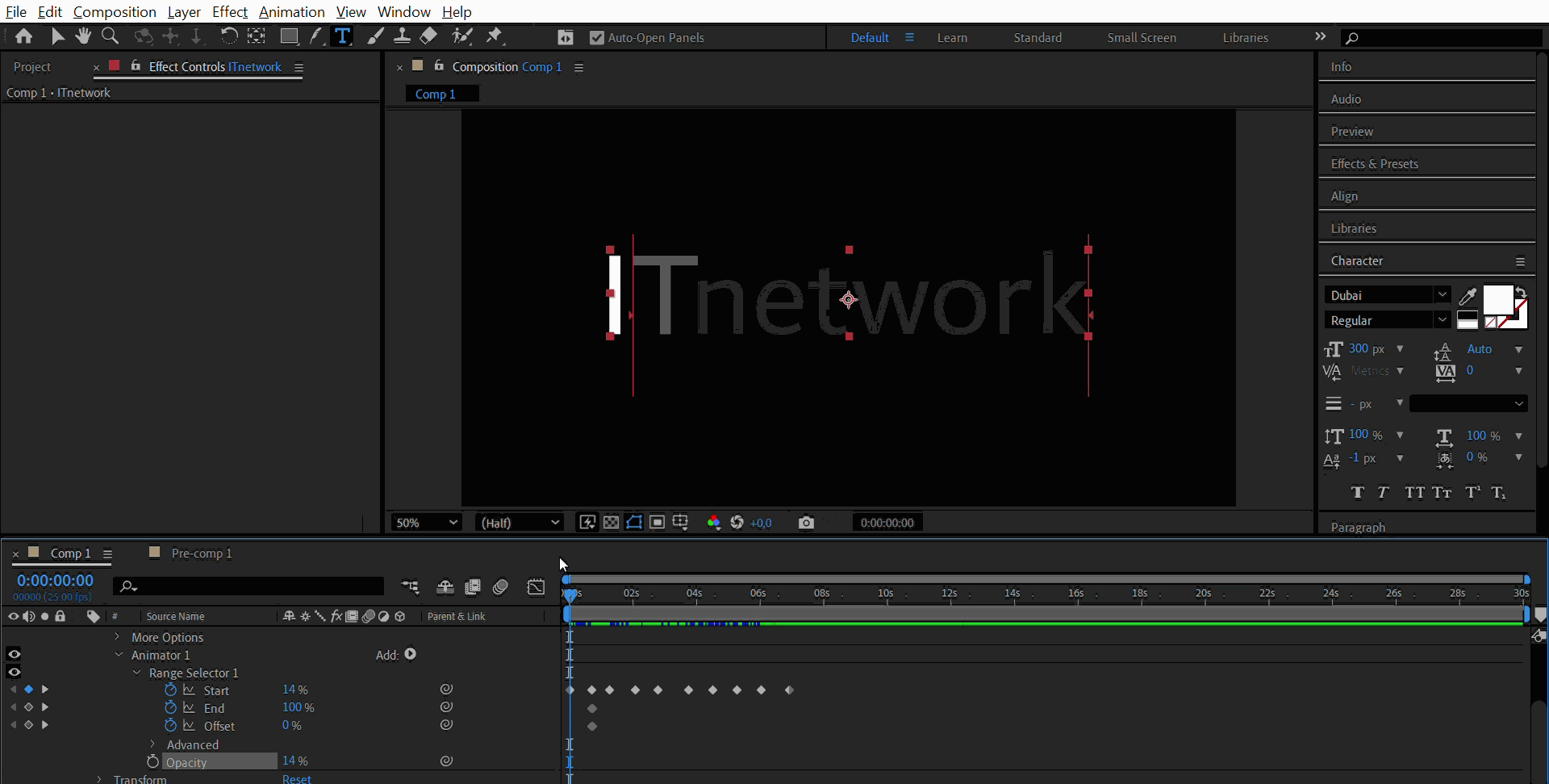The image size is (1549, 784).
Task: Enable Faux Bold in the Character panel
Action: (1358, 493)
